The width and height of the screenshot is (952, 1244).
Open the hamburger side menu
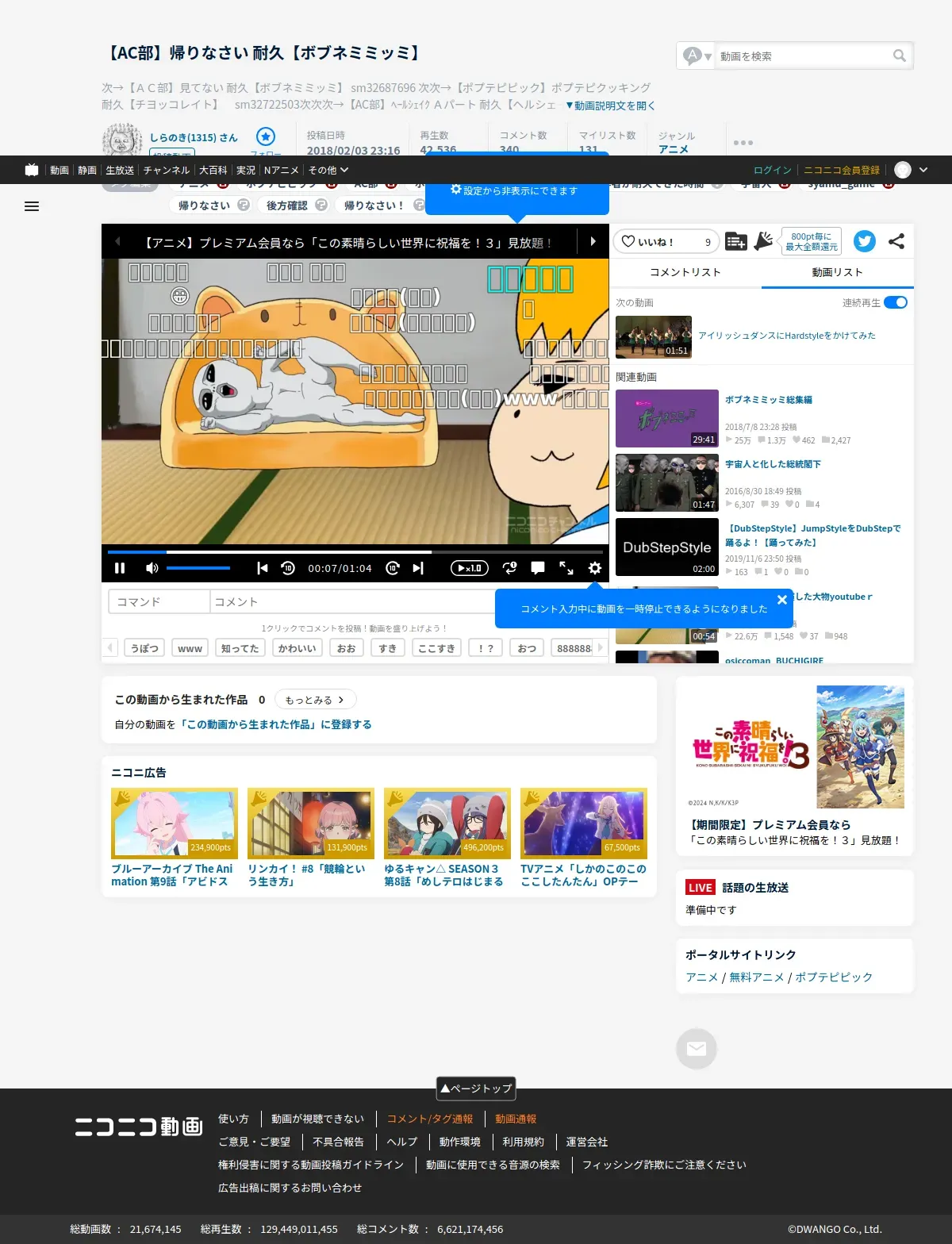pyautogui.click(x=32, y=206)
